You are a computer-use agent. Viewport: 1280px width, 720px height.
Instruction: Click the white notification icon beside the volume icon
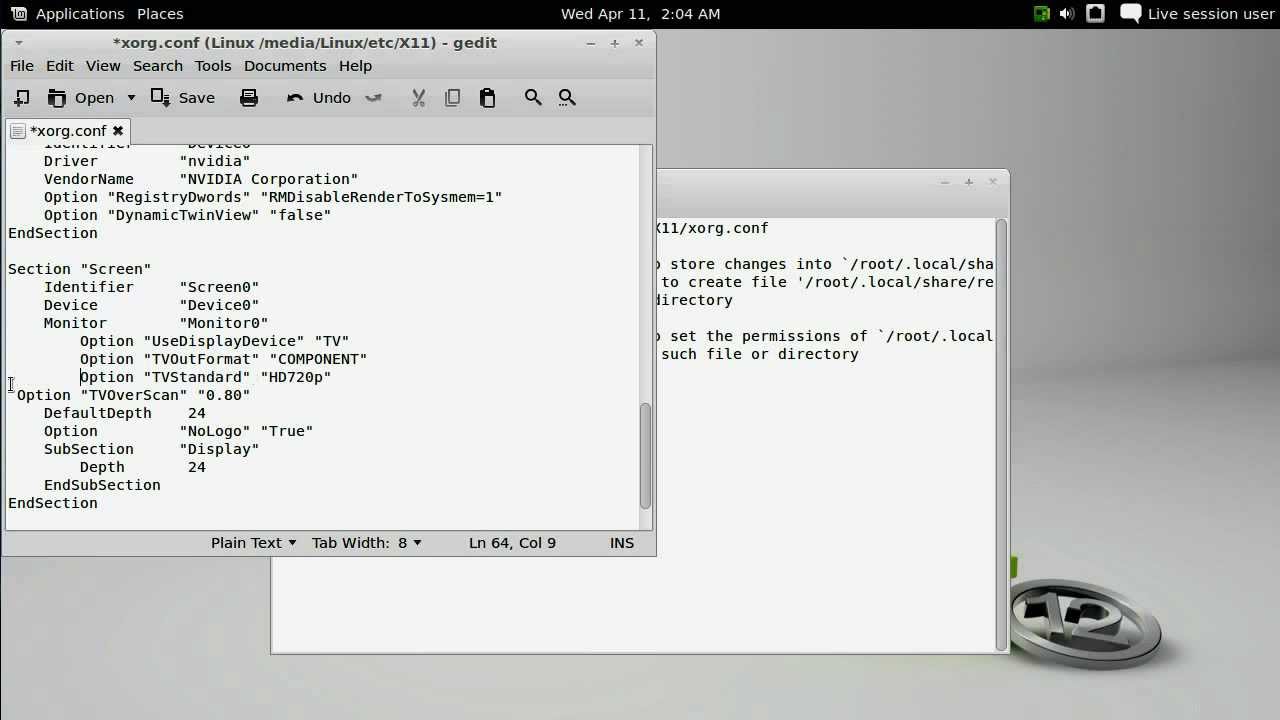(1095, 14)
